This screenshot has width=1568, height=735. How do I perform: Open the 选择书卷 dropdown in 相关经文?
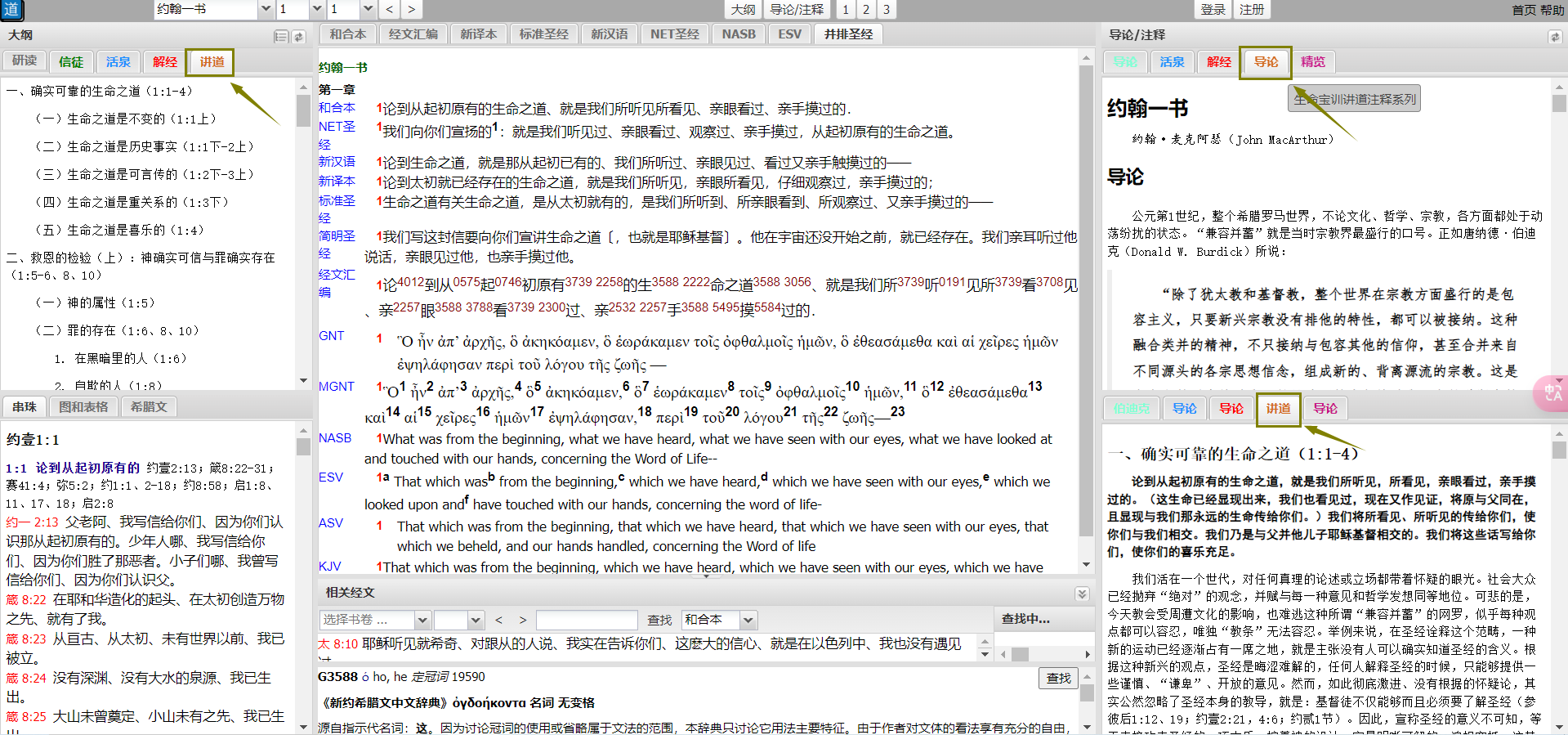coord(422,620)
